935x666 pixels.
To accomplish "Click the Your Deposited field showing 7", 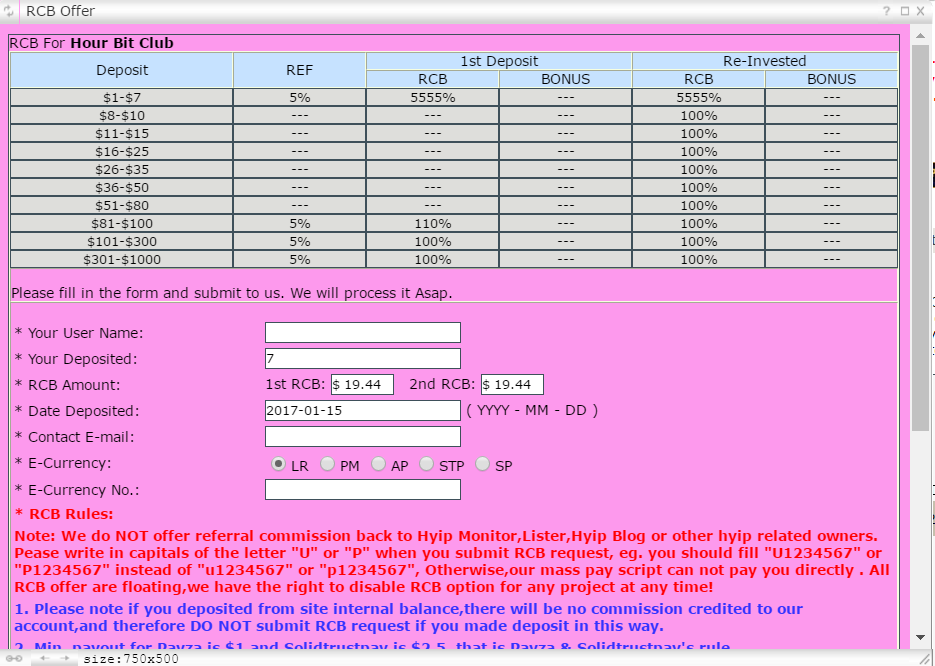I will 363,358.
